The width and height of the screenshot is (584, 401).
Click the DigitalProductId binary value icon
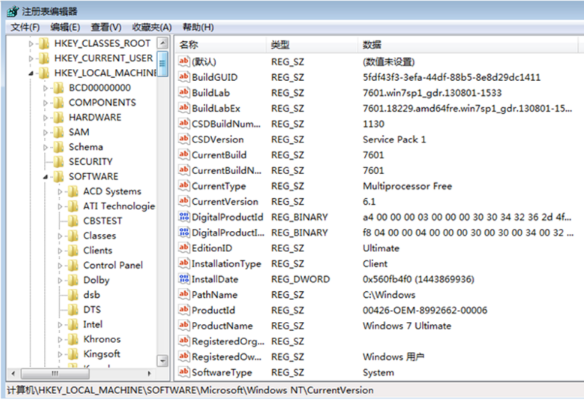click(x=184, y=217)
